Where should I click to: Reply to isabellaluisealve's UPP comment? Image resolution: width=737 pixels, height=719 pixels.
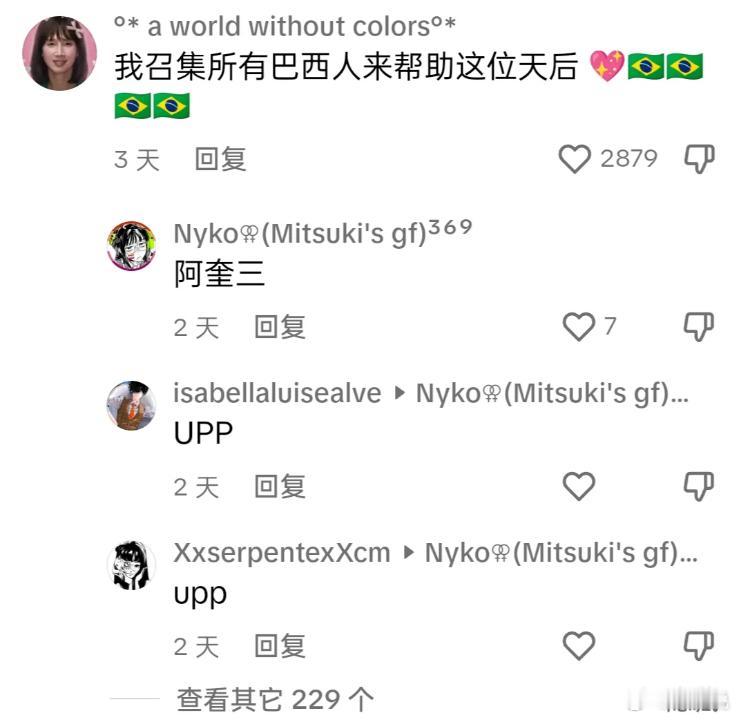tap(280, 487)
